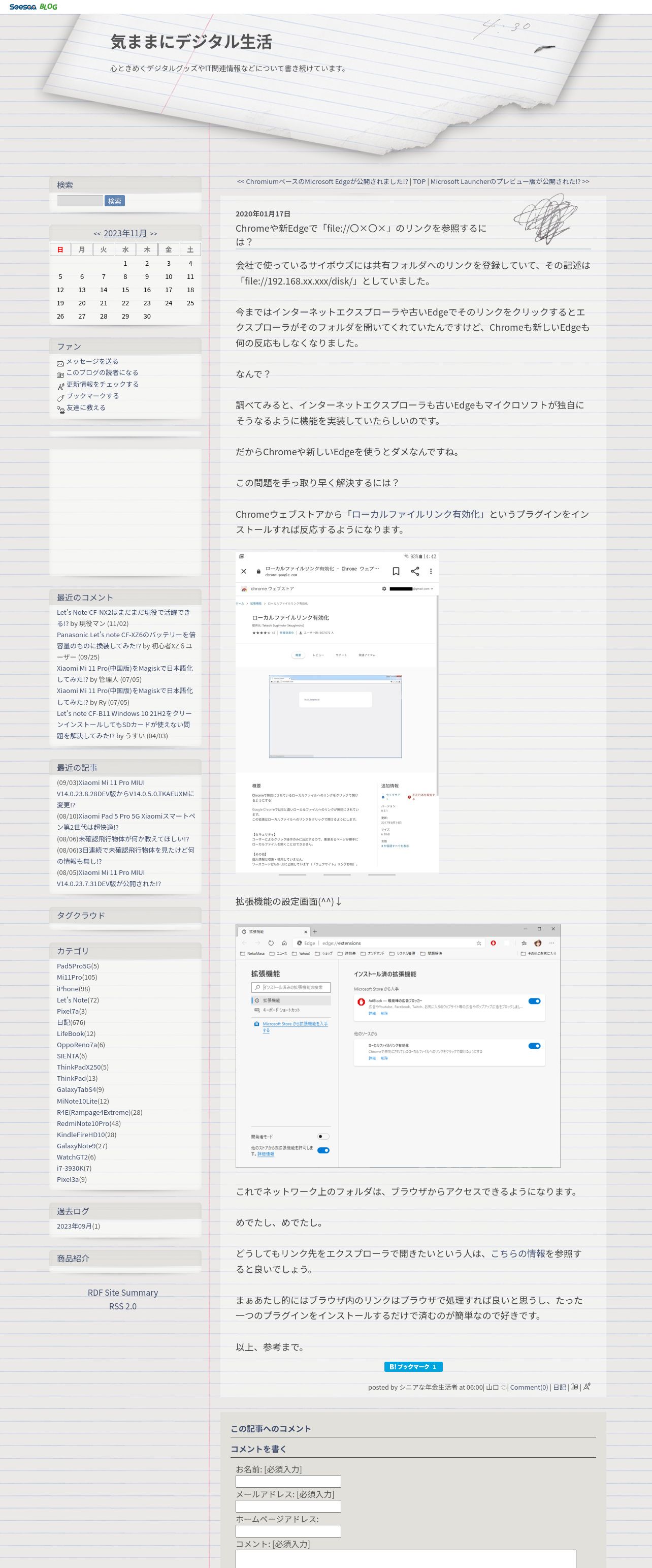Click the TOP navigation link
Viewport: 652px width, 1568px height.
(x=419, y=181)
